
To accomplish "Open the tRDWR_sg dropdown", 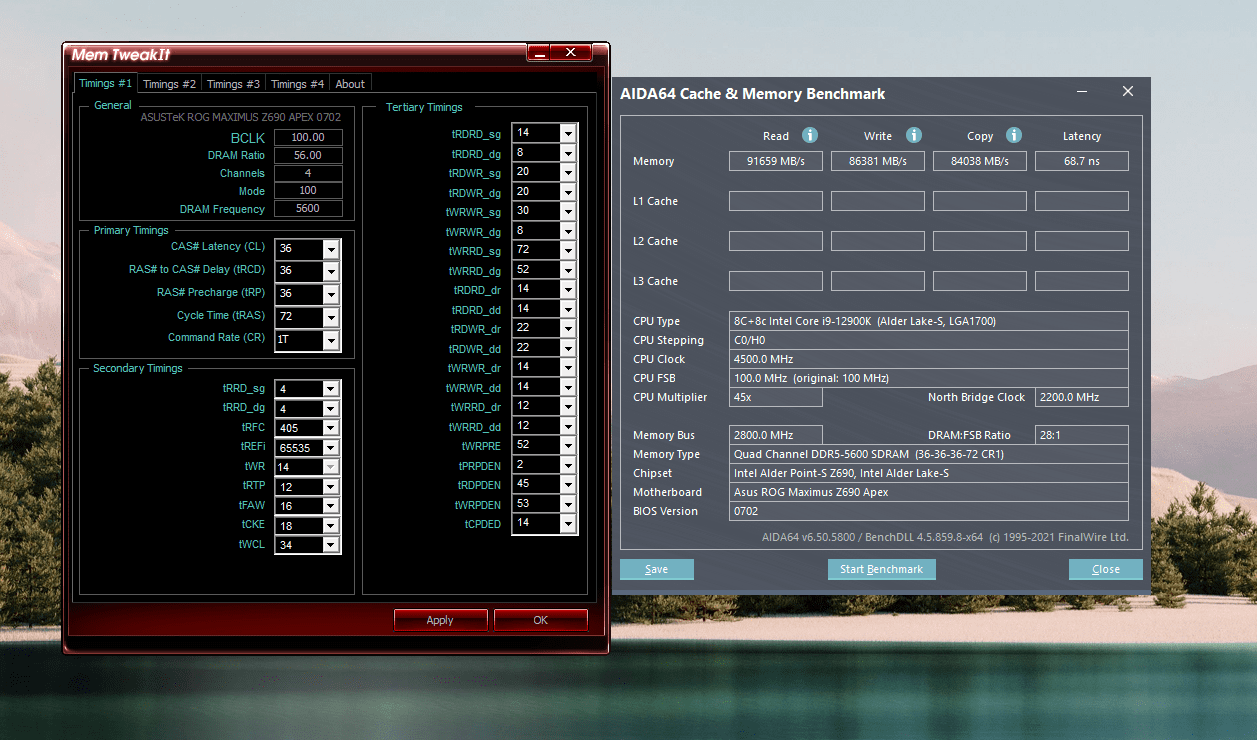I will [x=568, y=172].
